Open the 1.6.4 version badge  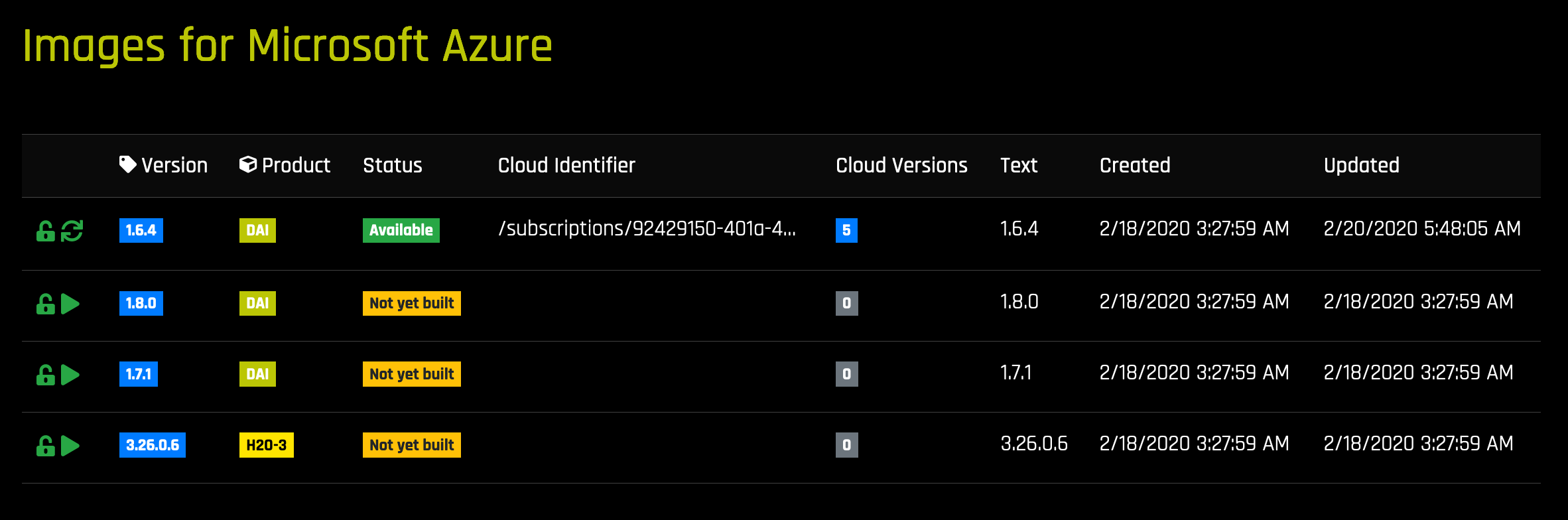[x=141, y=230]
